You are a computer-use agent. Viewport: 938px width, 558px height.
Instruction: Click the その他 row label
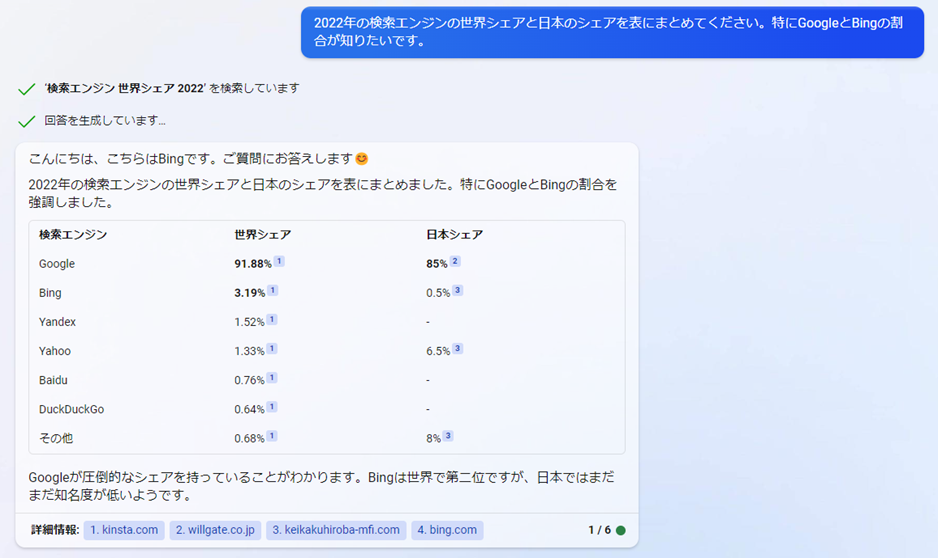click(x=56, y=438)
